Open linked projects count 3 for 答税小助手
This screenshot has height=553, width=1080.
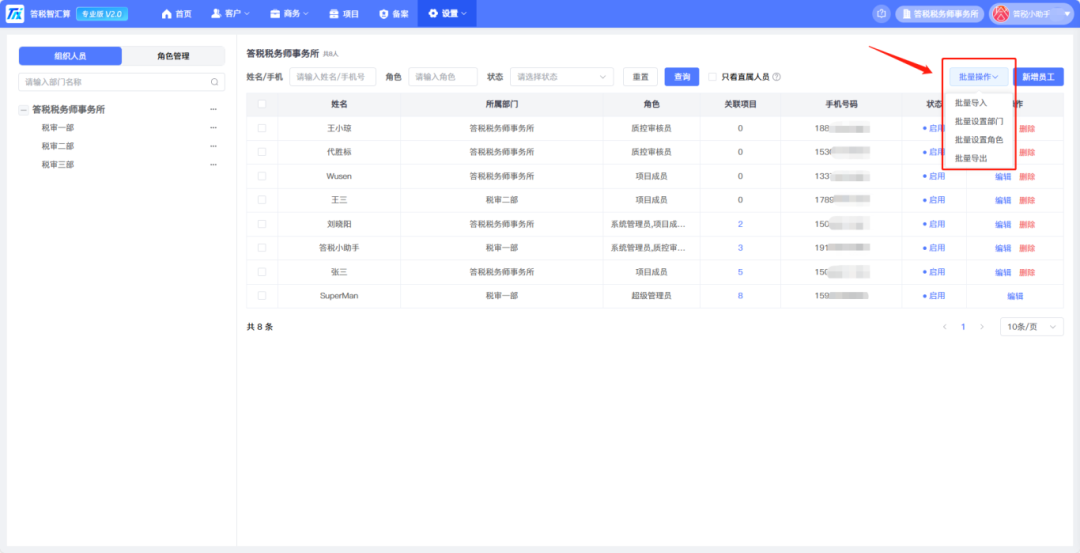tap(740, 248)
